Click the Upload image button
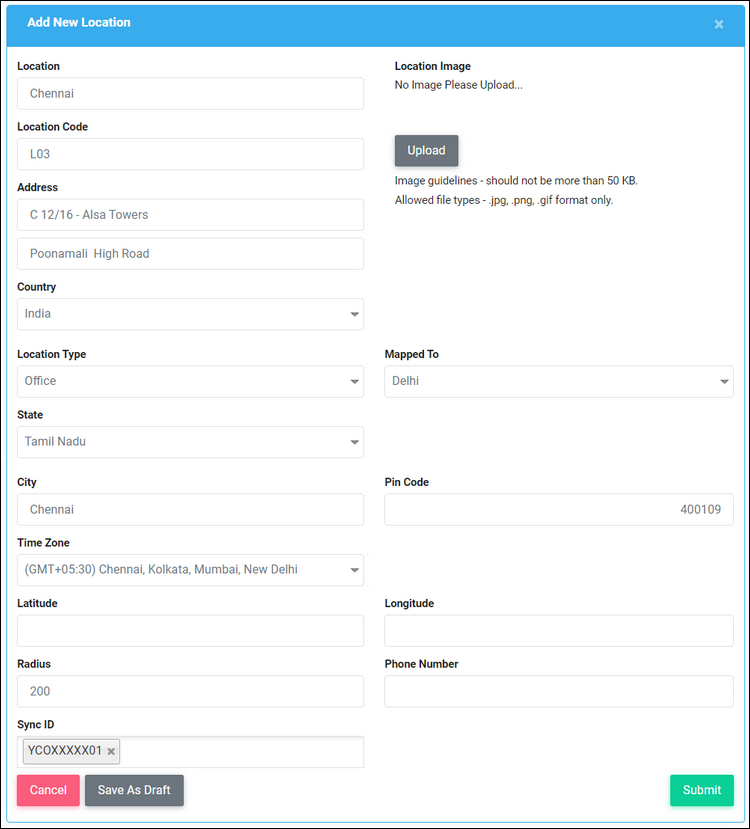The width and height of the screenshot is (750, 829). [426, 150]
